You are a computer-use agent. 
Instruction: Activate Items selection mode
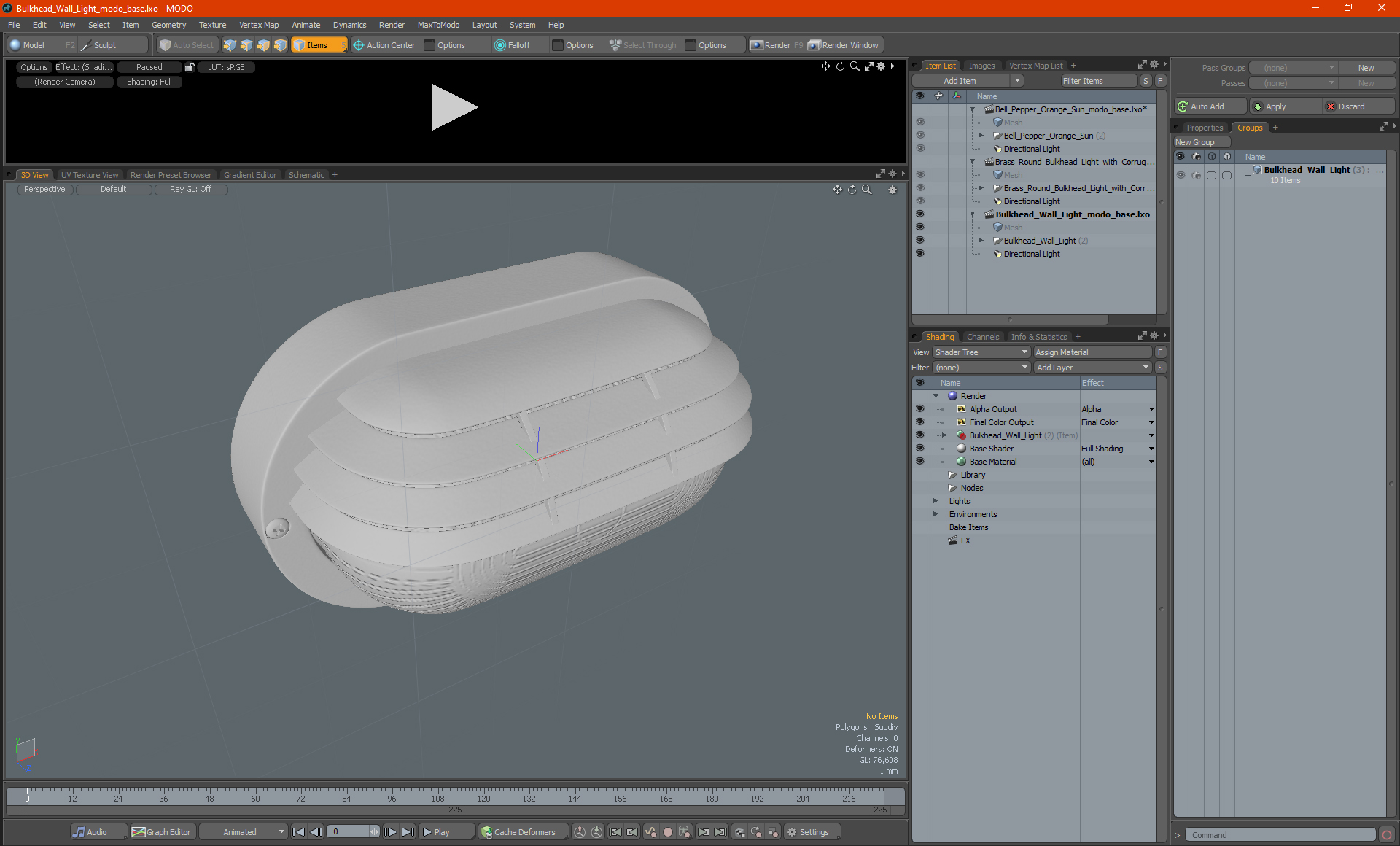pyautogui.click(x=319, y=45)
